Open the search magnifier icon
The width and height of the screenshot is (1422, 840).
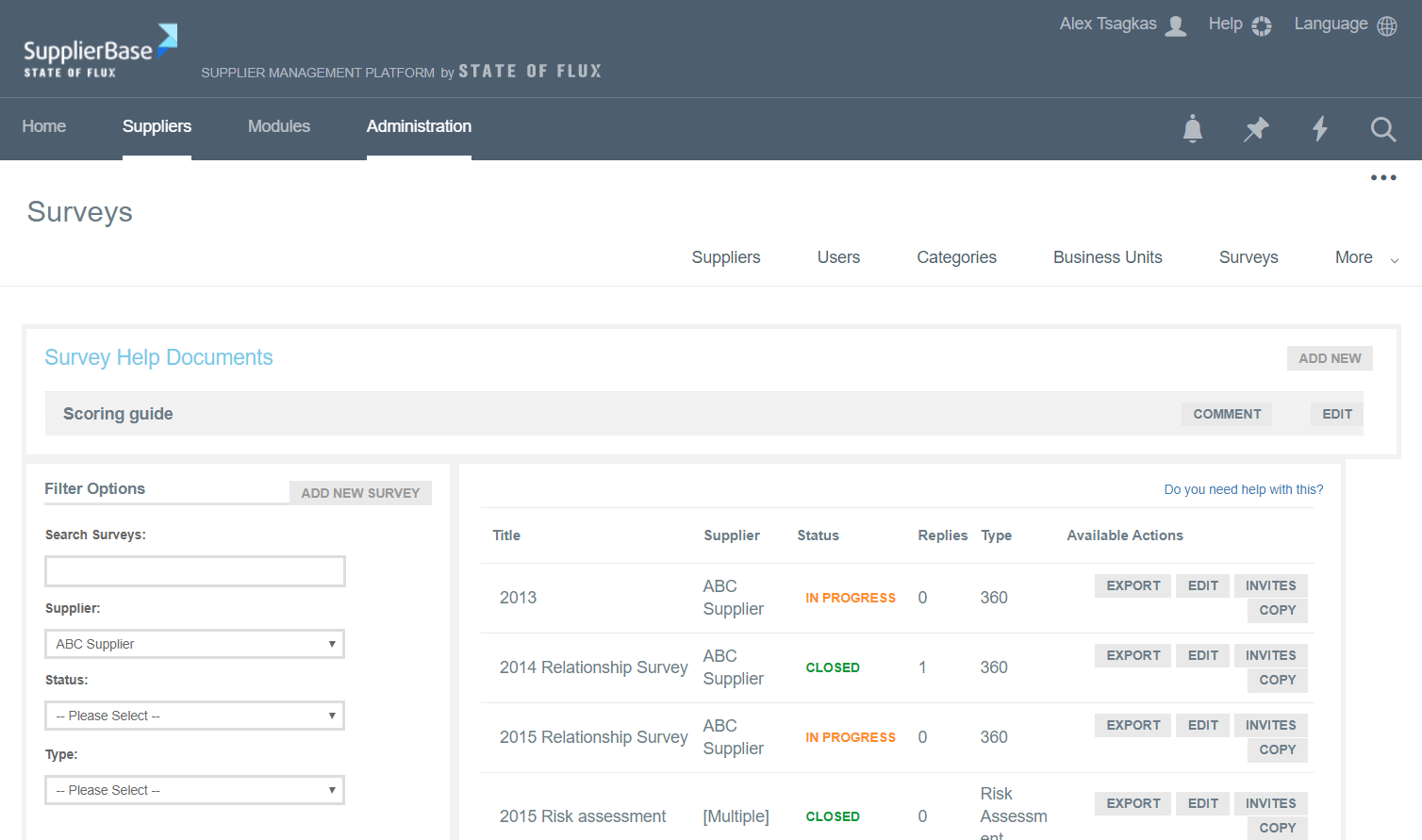coord(1383,129)
